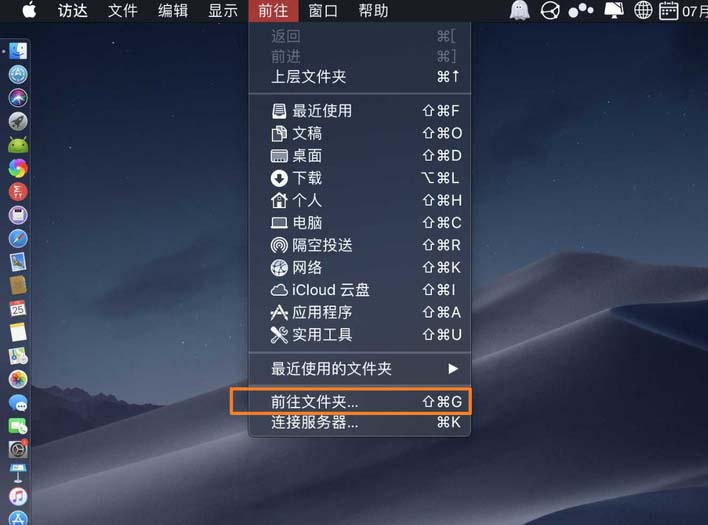The width and height of the screenshot is (708, 525).
Task: Click the ghost icon in menu bar
Action: pos(519,10)
